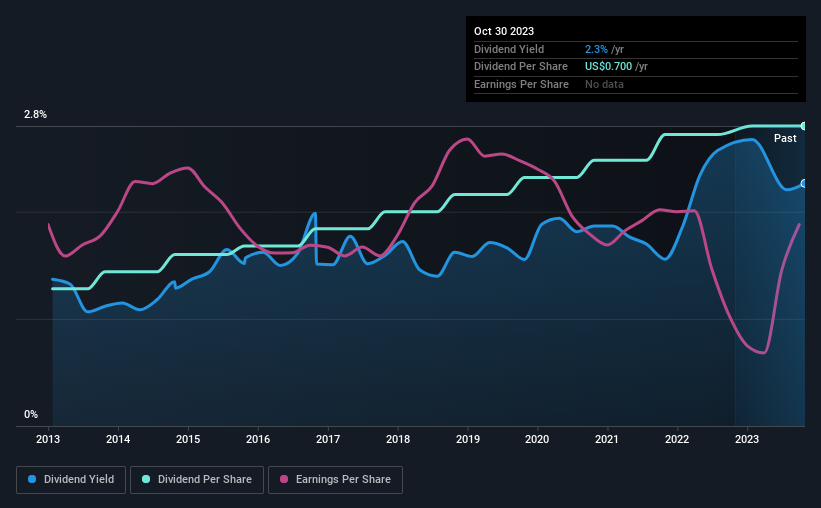Image resolution: width=821 pixels, height=508 pixels.
Task: Click the pink Earnings Per Share legend dot
Action: click(x=284, y=479)
